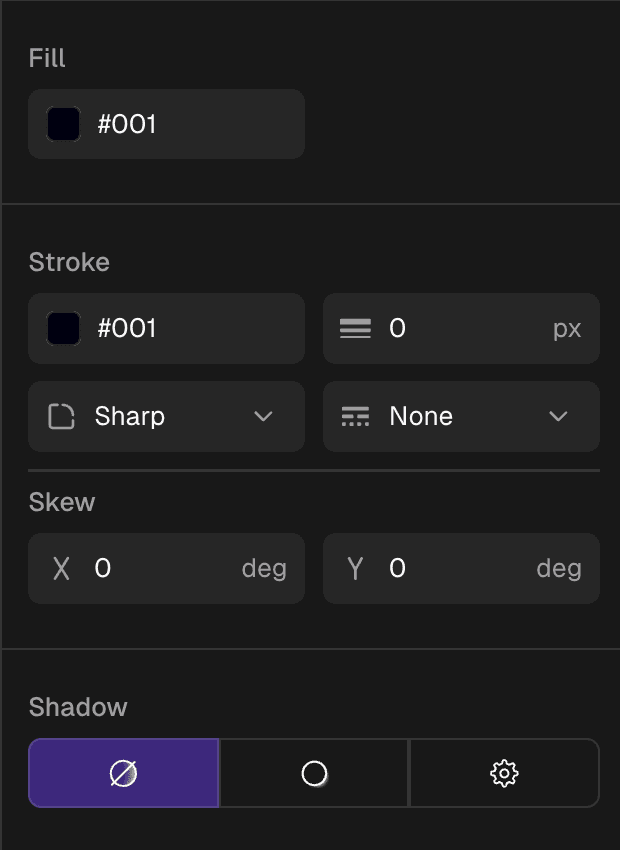Expand the Sharp corner style dropdown
Screen dimensions: 620x850
point(266,416)
